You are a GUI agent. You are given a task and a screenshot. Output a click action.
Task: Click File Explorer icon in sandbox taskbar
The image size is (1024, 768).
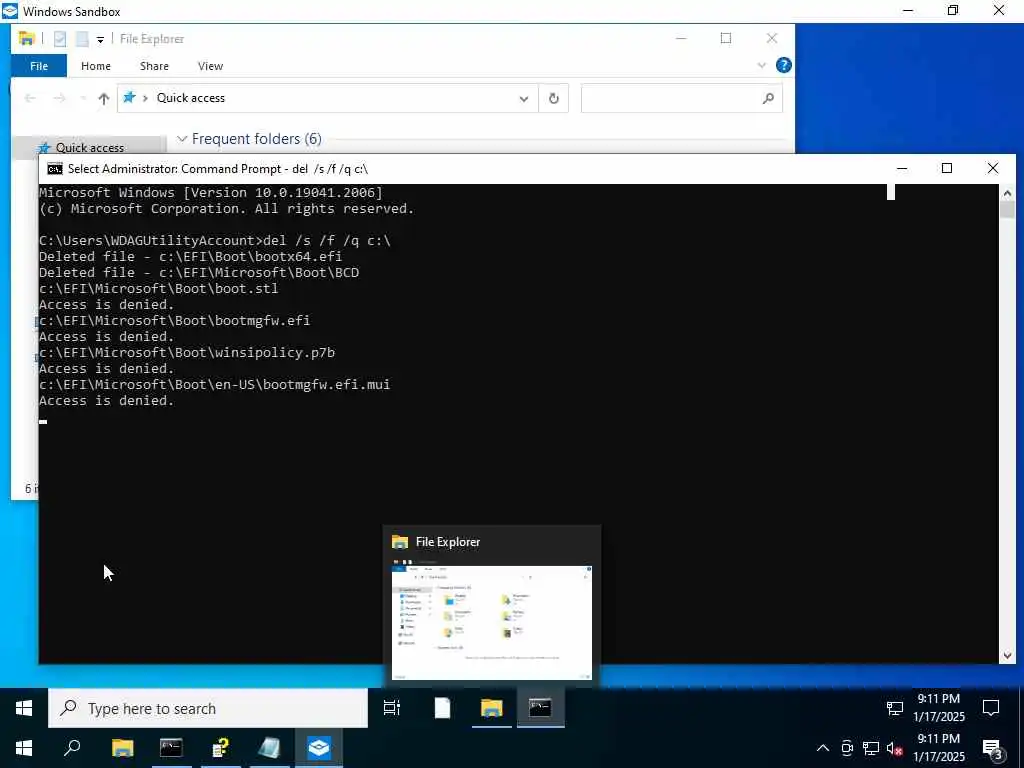pyautogui.click(x=492, y=708)
